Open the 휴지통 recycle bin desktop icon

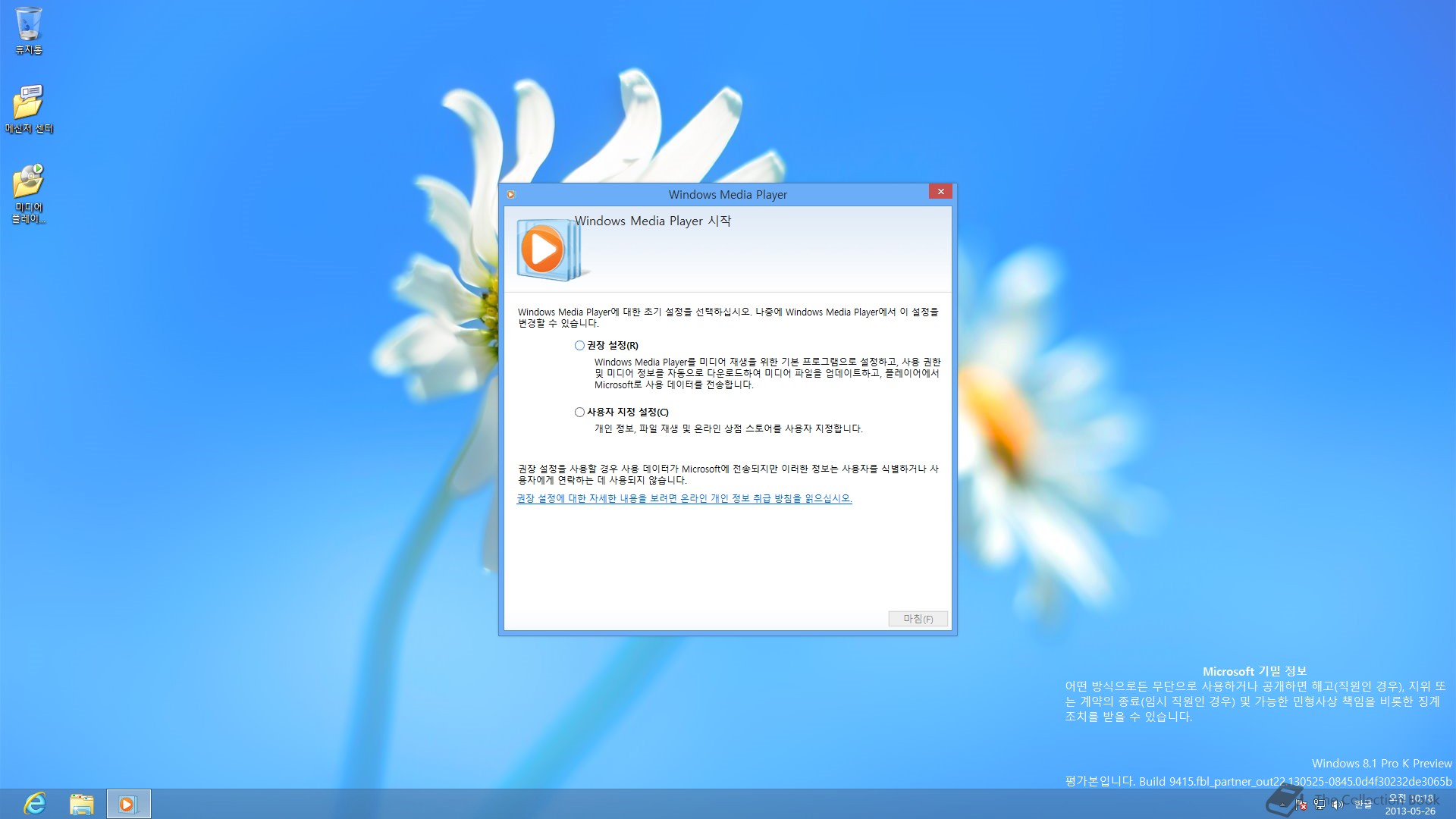pos(29,30)
